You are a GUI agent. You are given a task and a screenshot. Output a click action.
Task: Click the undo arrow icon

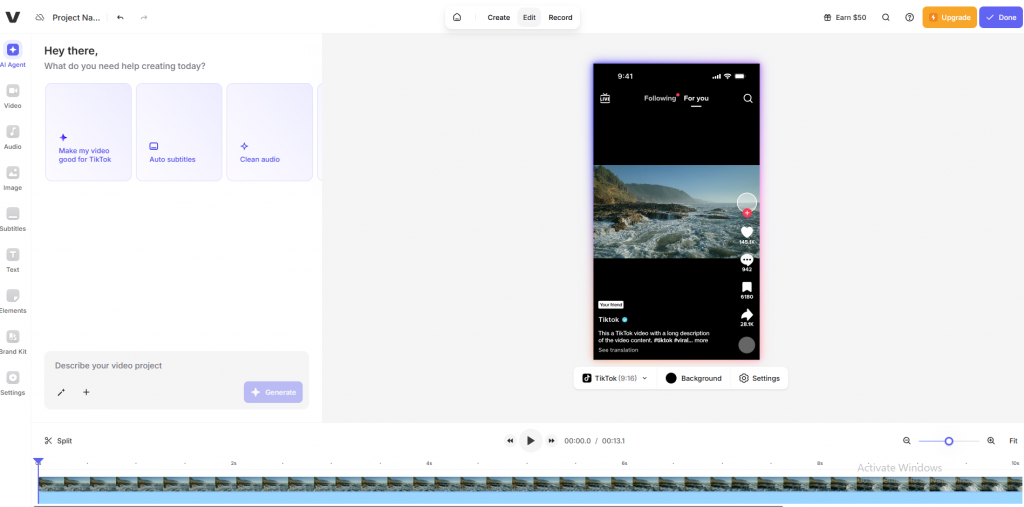click(x=121, y=17)
